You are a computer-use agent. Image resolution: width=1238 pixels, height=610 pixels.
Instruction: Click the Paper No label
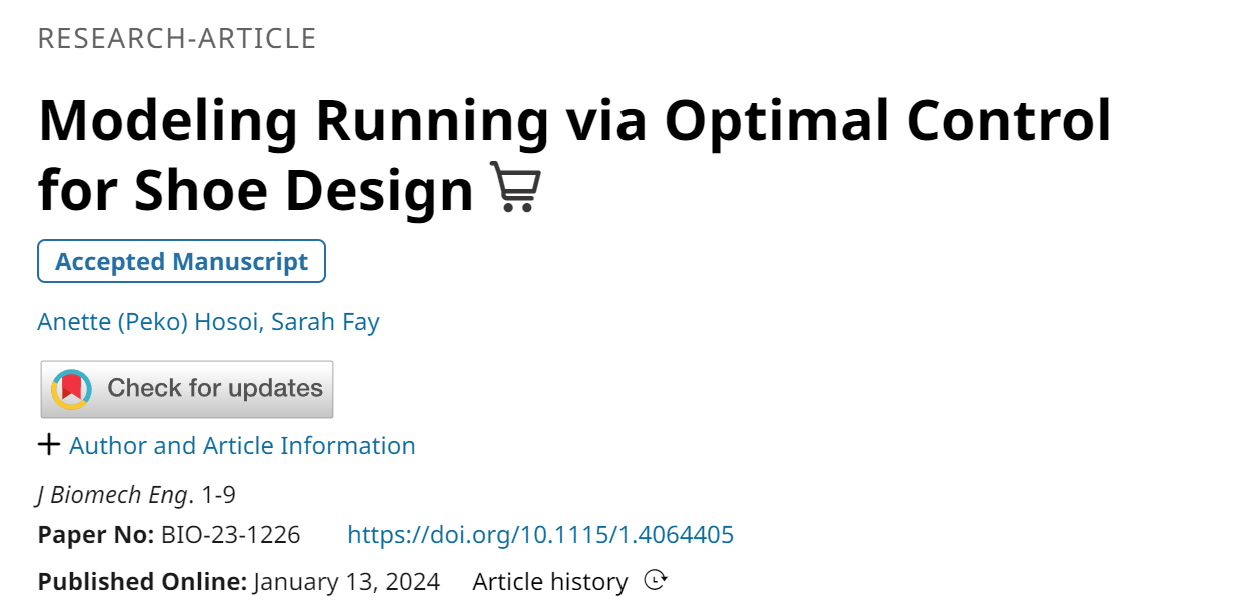(x=96, y=535)
